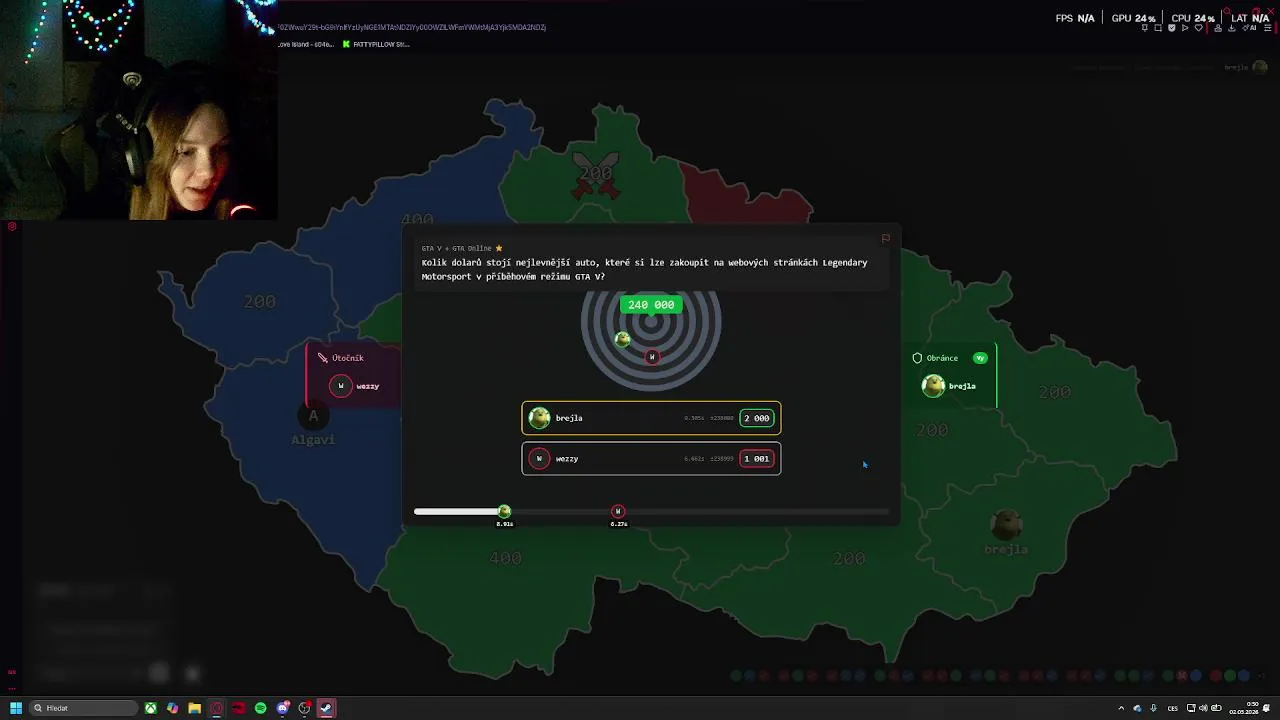Image resolution: width=1280 pixels, height=720 pixels.
Task: Open the Xbox app from taskbar
Action: (x=150, y=708)
